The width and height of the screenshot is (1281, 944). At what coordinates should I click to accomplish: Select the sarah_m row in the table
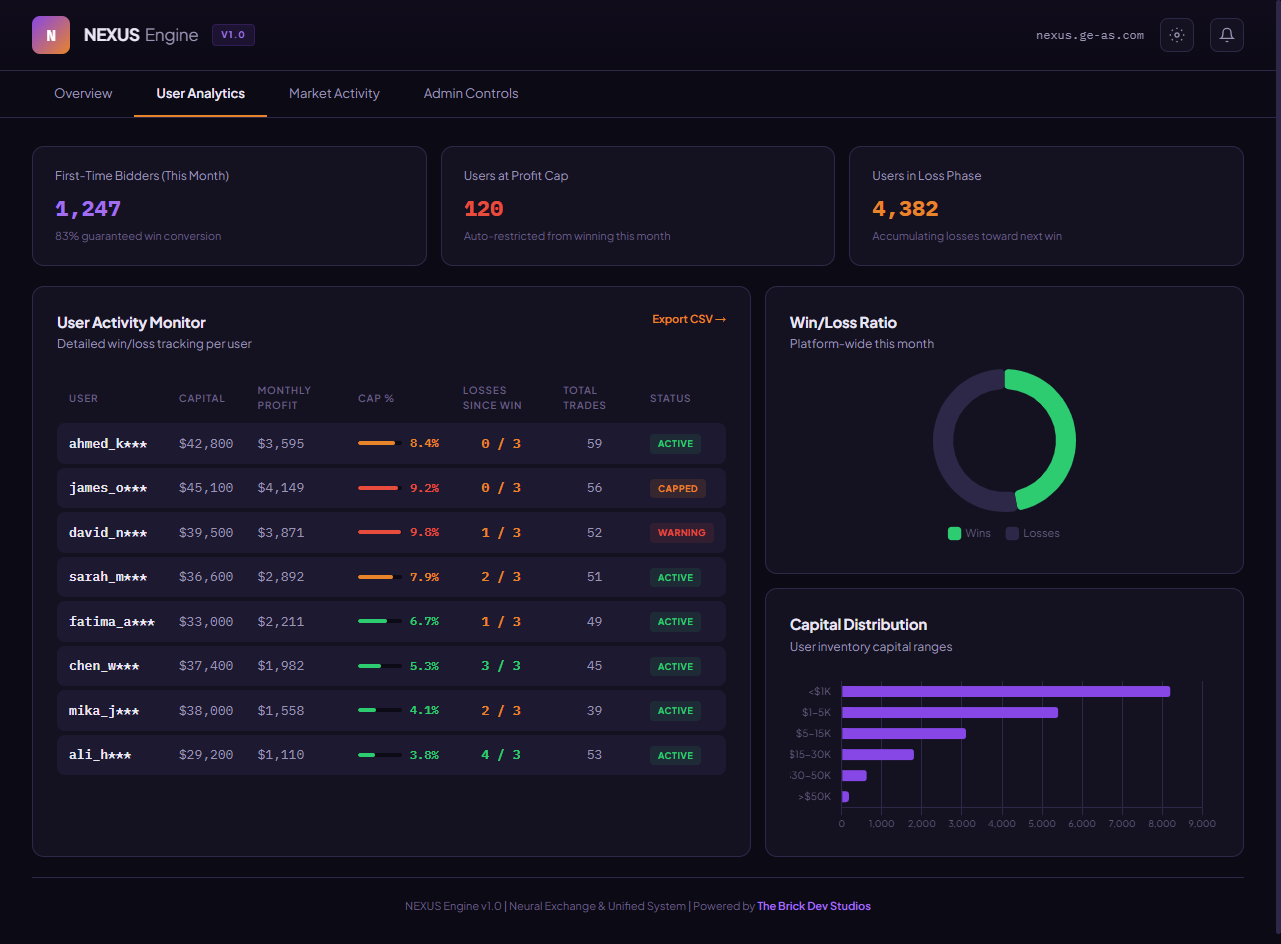click(390, 577)
